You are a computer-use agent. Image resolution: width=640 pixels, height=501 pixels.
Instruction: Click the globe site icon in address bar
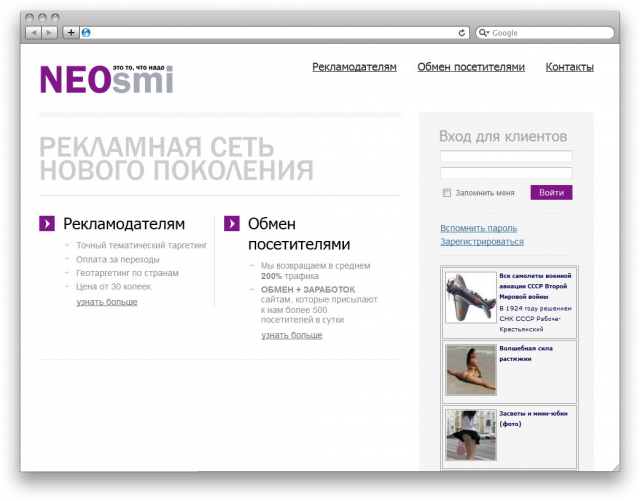tap(86, 32)
